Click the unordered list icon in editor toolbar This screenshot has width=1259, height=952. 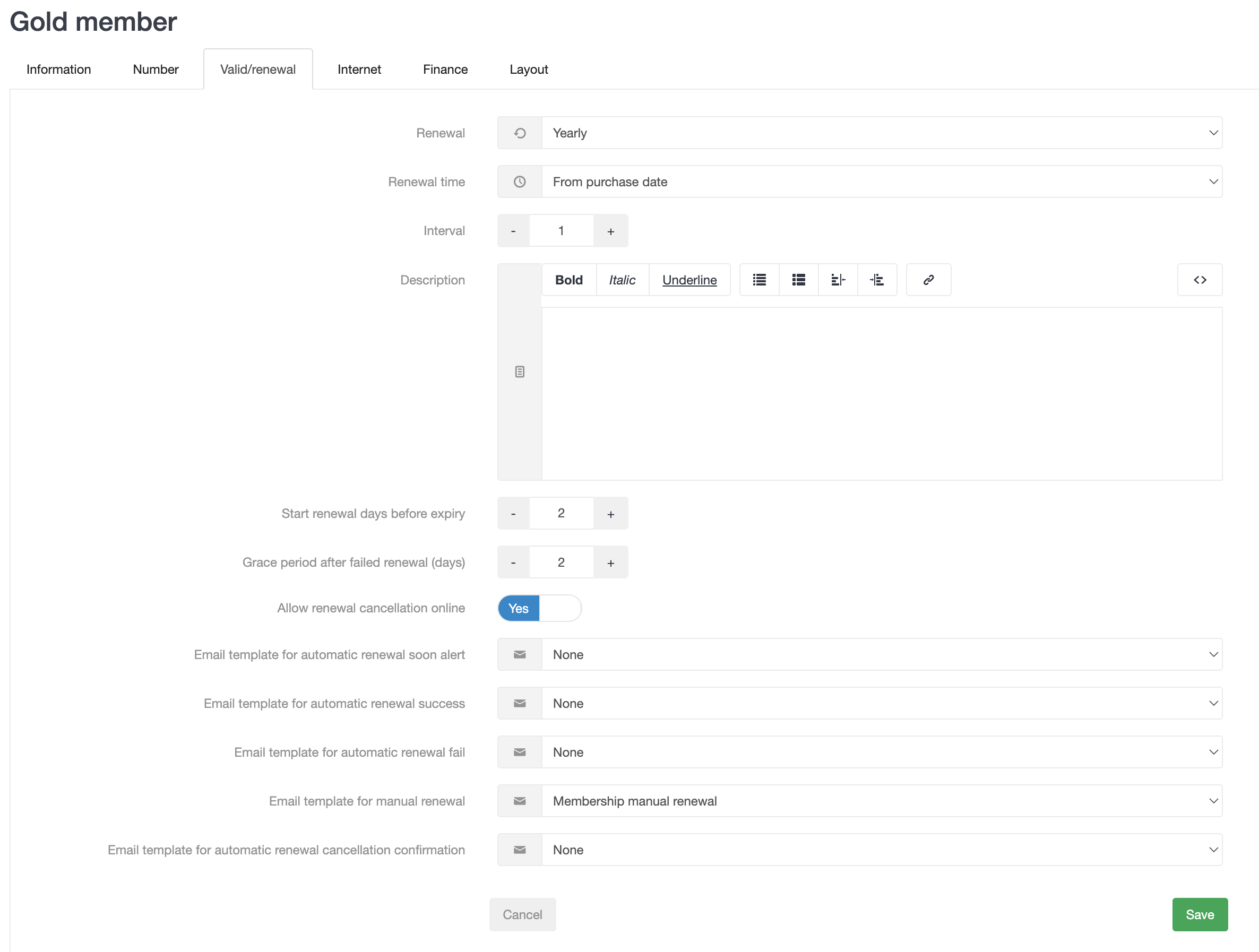pos(758,280)
